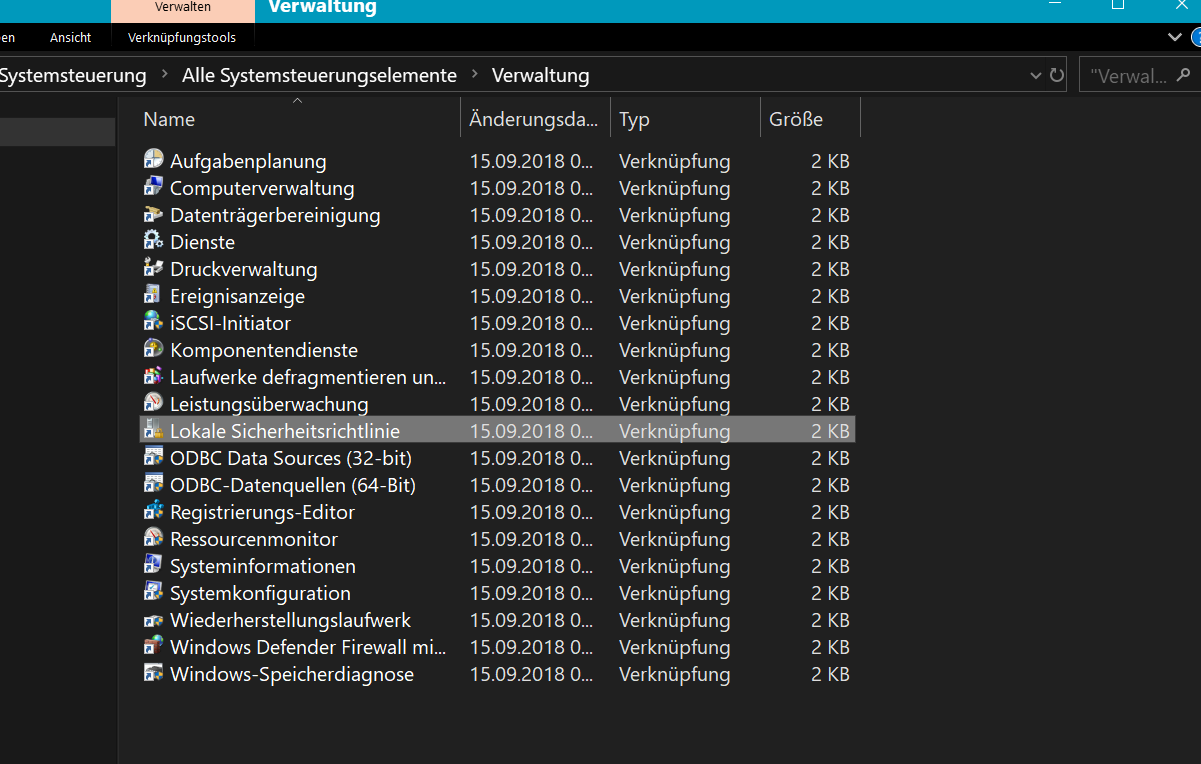Refresh the Verwaltung folder view

pyautogui.click(x=1057, y=76)
